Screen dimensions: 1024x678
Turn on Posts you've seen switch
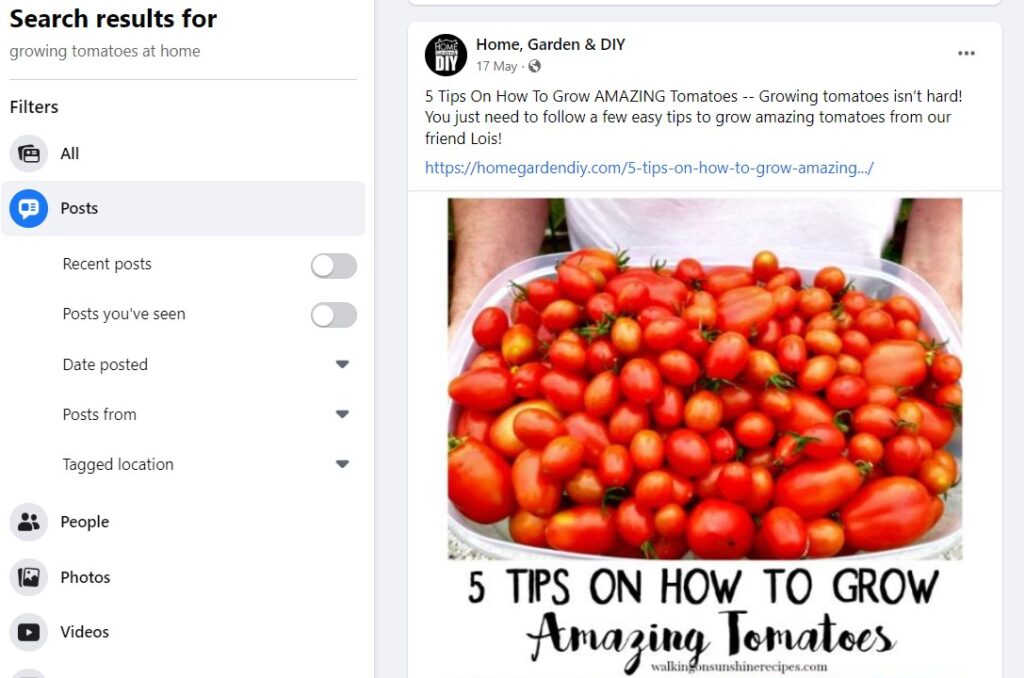334,315
